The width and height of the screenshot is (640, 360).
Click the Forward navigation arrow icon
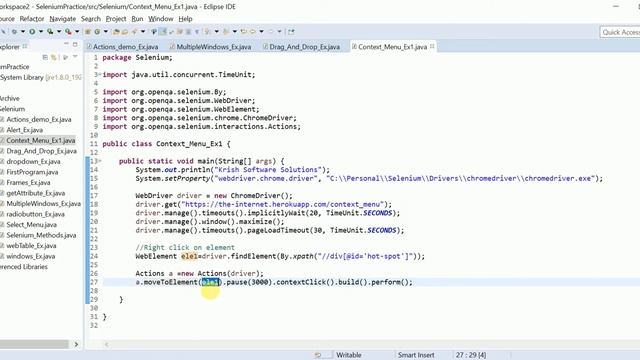tap(271, 31)
